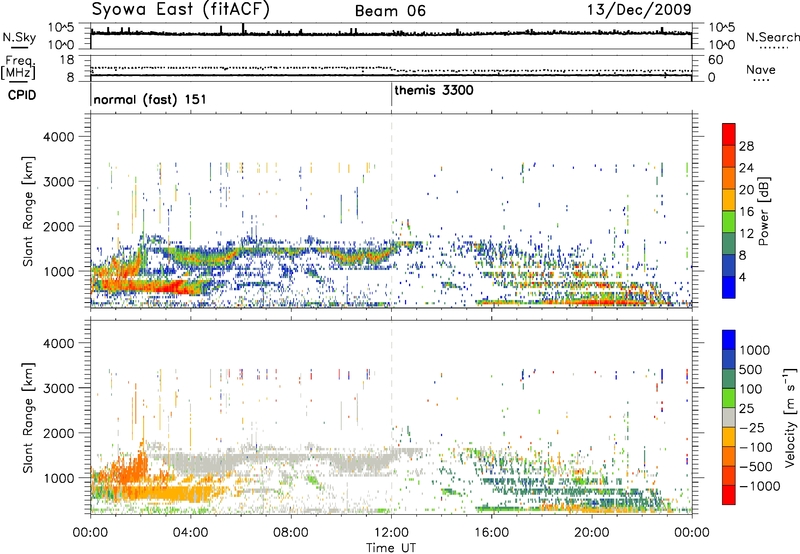Click the '18' frequency axis tick
Image resolution: width=800 pixels, height=554 pixels.
point(67,60)
